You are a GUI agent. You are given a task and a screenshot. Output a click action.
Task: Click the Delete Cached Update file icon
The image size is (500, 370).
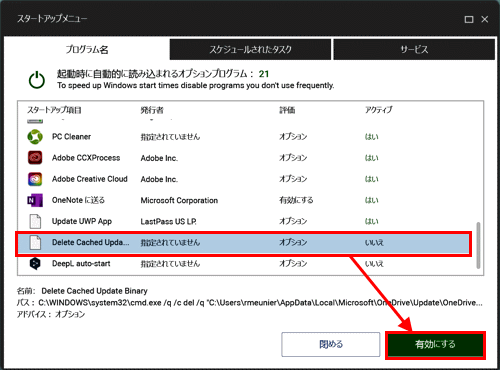click(x=35, y=242)
